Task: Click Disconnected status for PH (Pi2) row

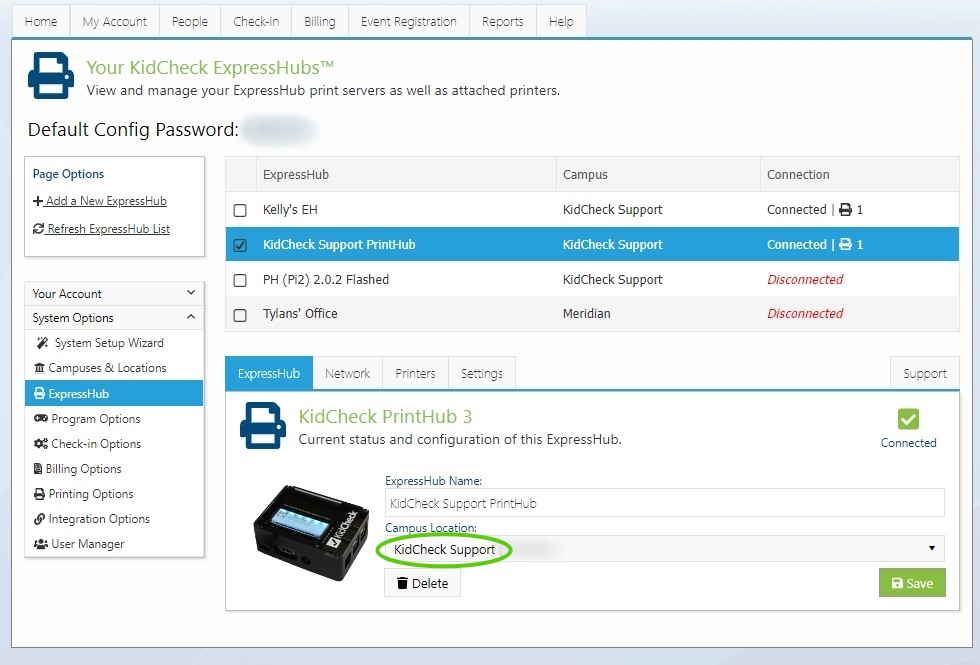Action: pyautogui.click(x=805, y=279)
